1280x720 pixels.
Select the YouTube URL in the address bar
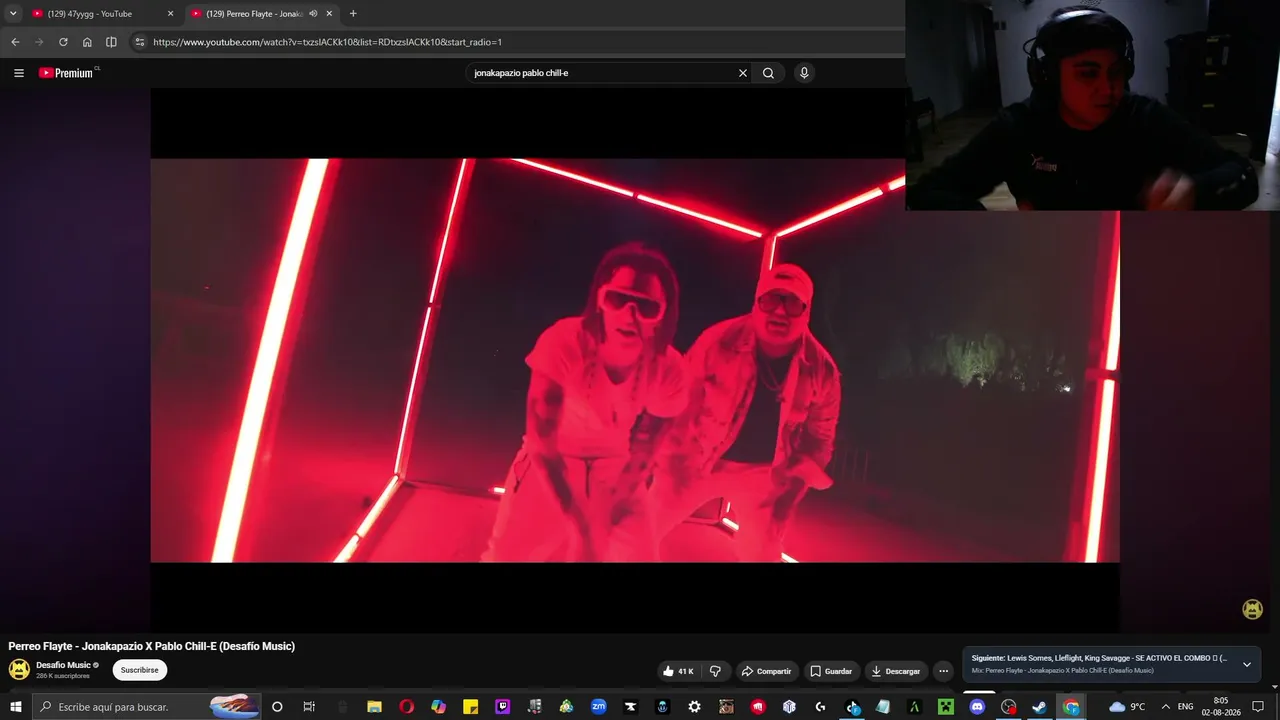[x=328, y=42]
